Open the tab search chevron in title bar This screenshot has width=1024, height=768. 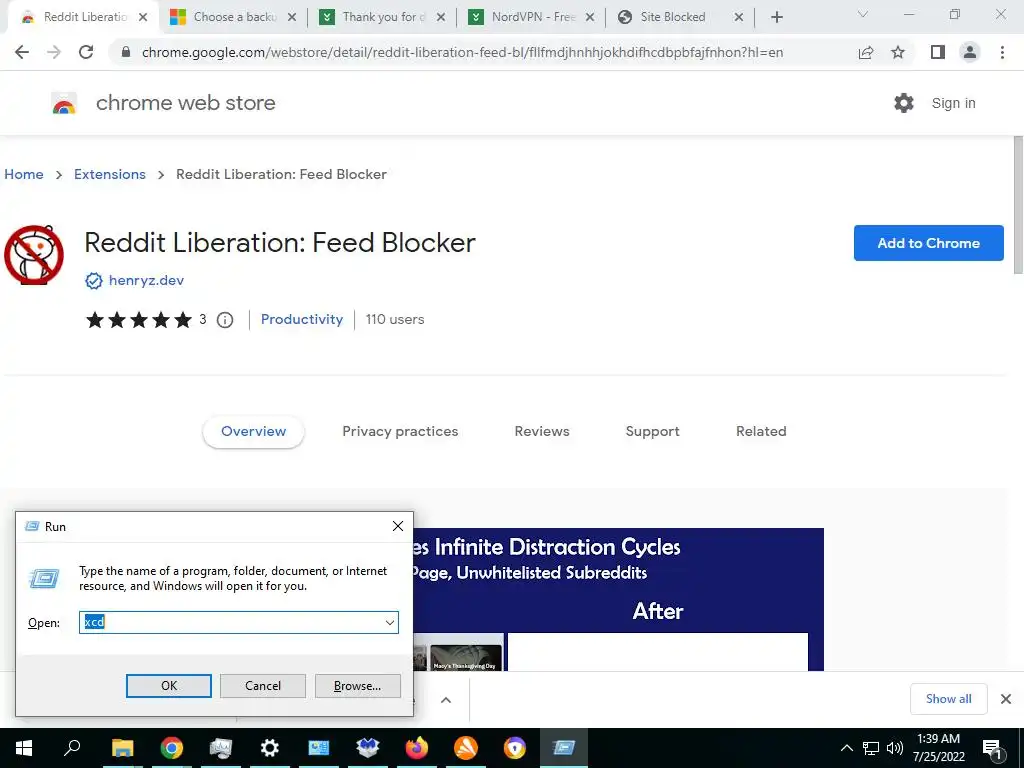(x=863, y=14)
